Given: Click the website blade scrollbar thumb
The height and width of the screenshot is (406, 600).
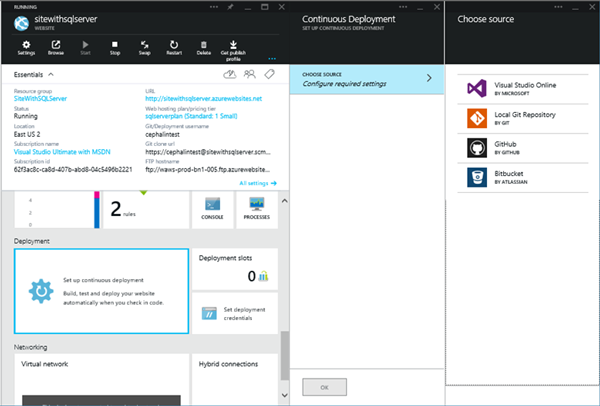Looking at the screenshot, I should pos(285,355).
